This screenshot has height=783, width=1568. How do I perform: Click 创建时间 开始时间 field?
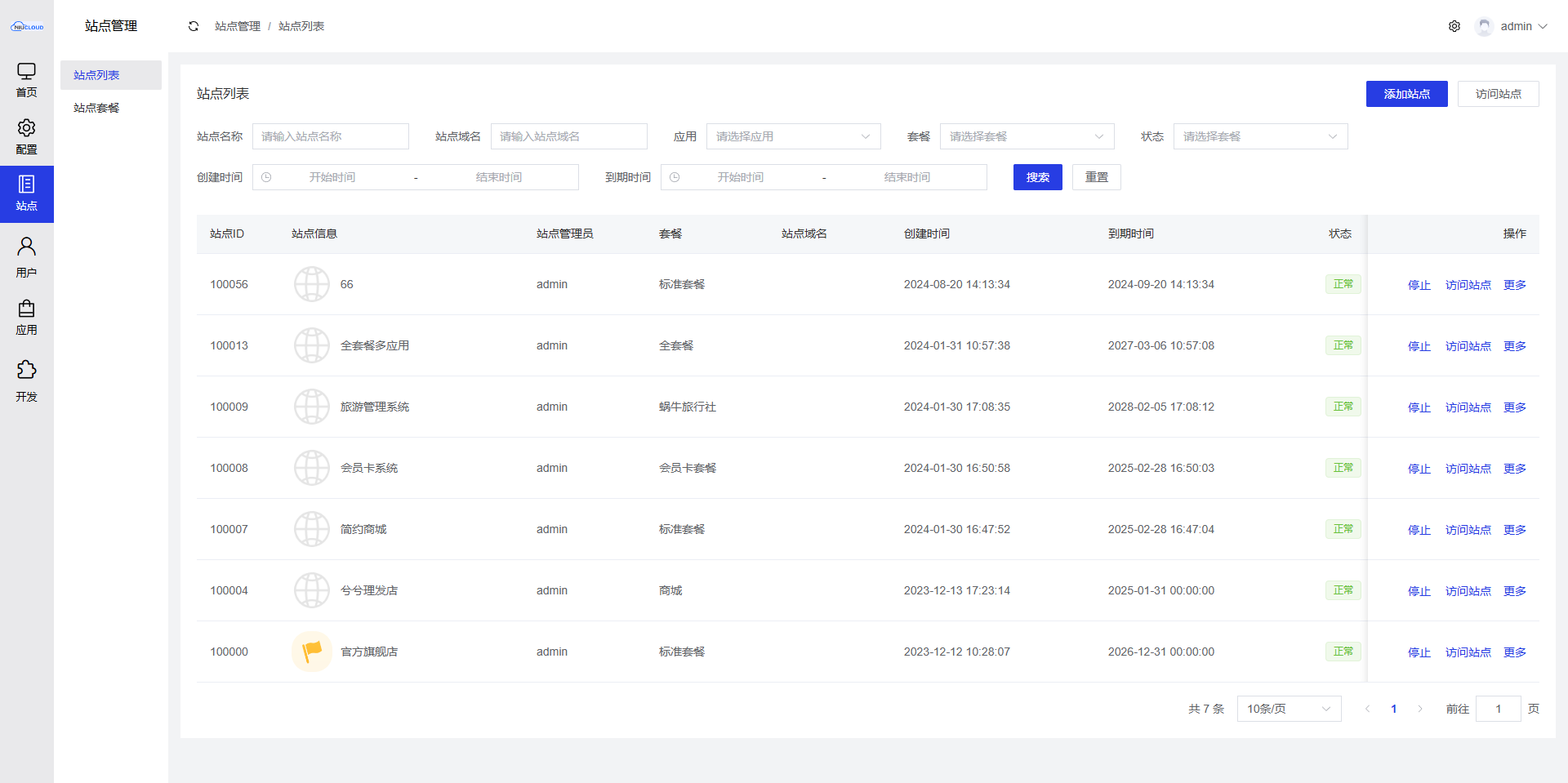(x=332, y=177)
